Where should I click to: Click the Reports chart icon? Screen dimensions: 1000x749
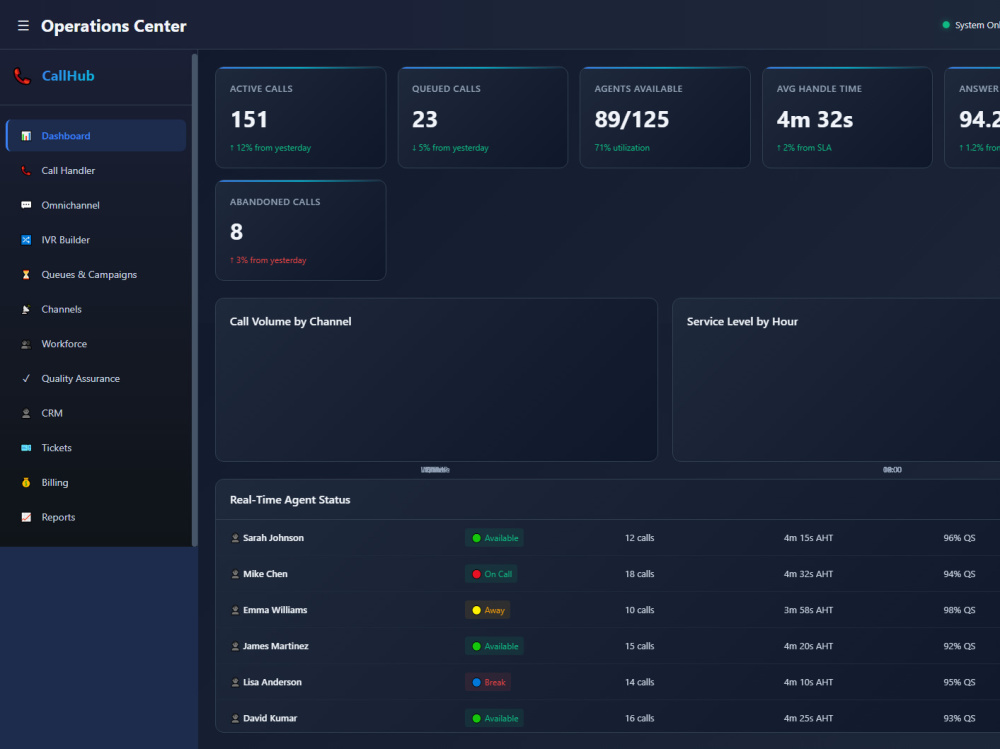(26, 517)
